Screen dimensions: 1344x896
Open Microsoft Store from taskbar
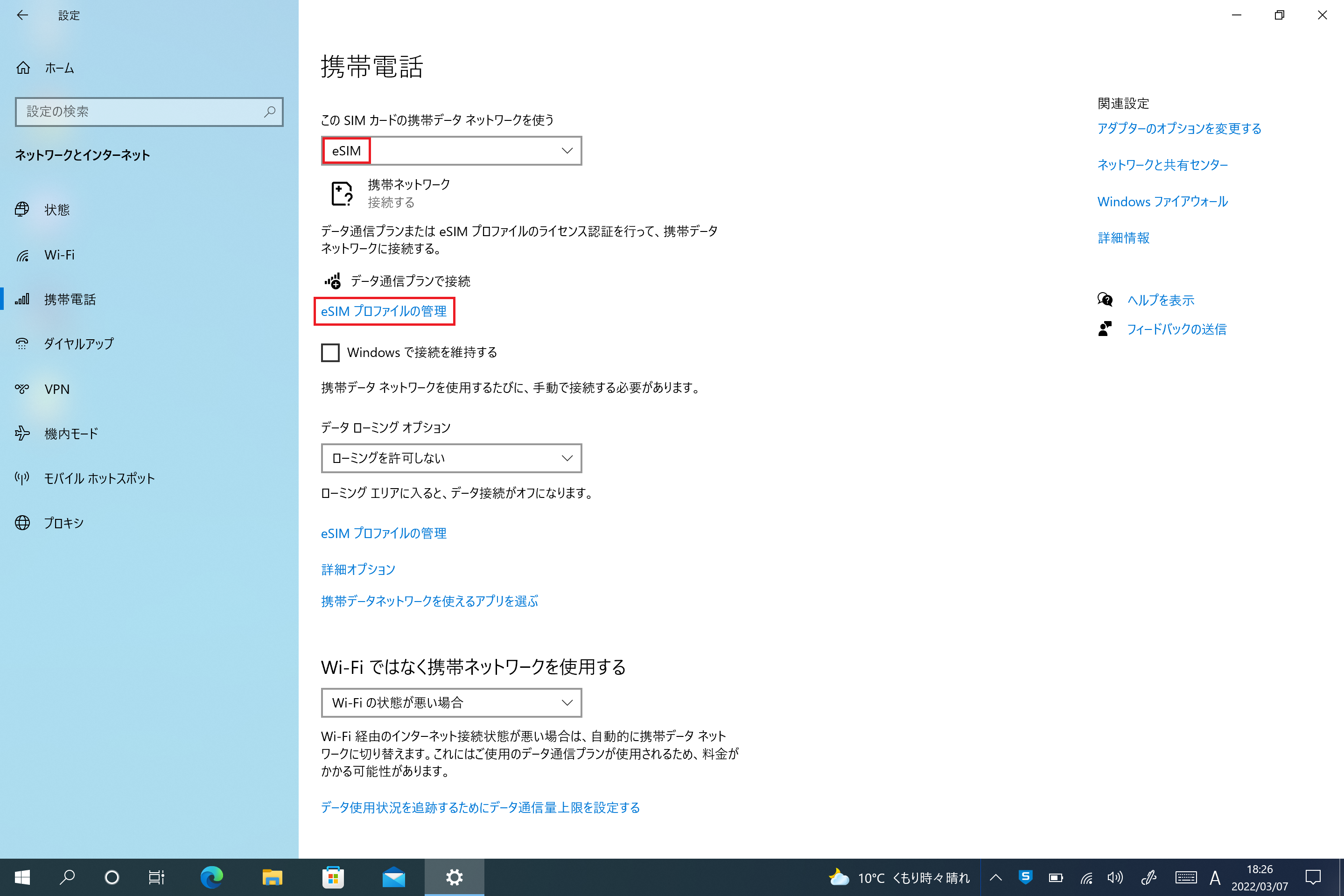click(333, 877)
